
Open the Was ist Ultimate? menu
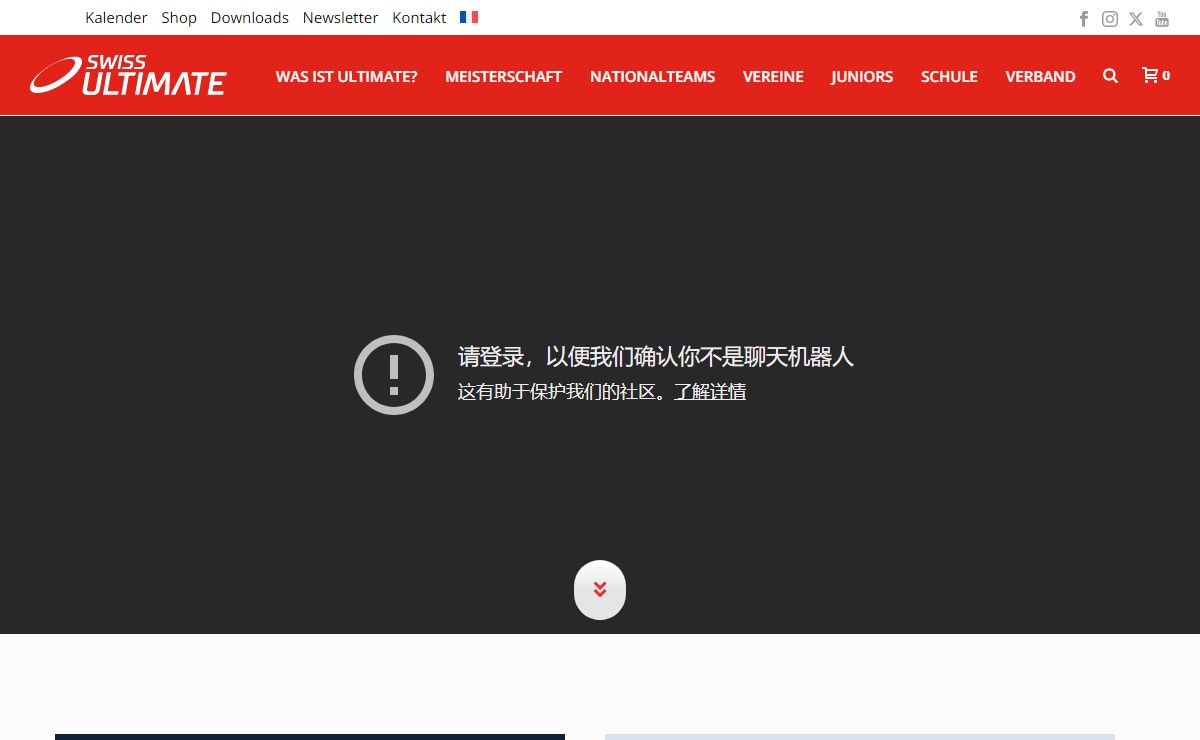coord(347,76)
